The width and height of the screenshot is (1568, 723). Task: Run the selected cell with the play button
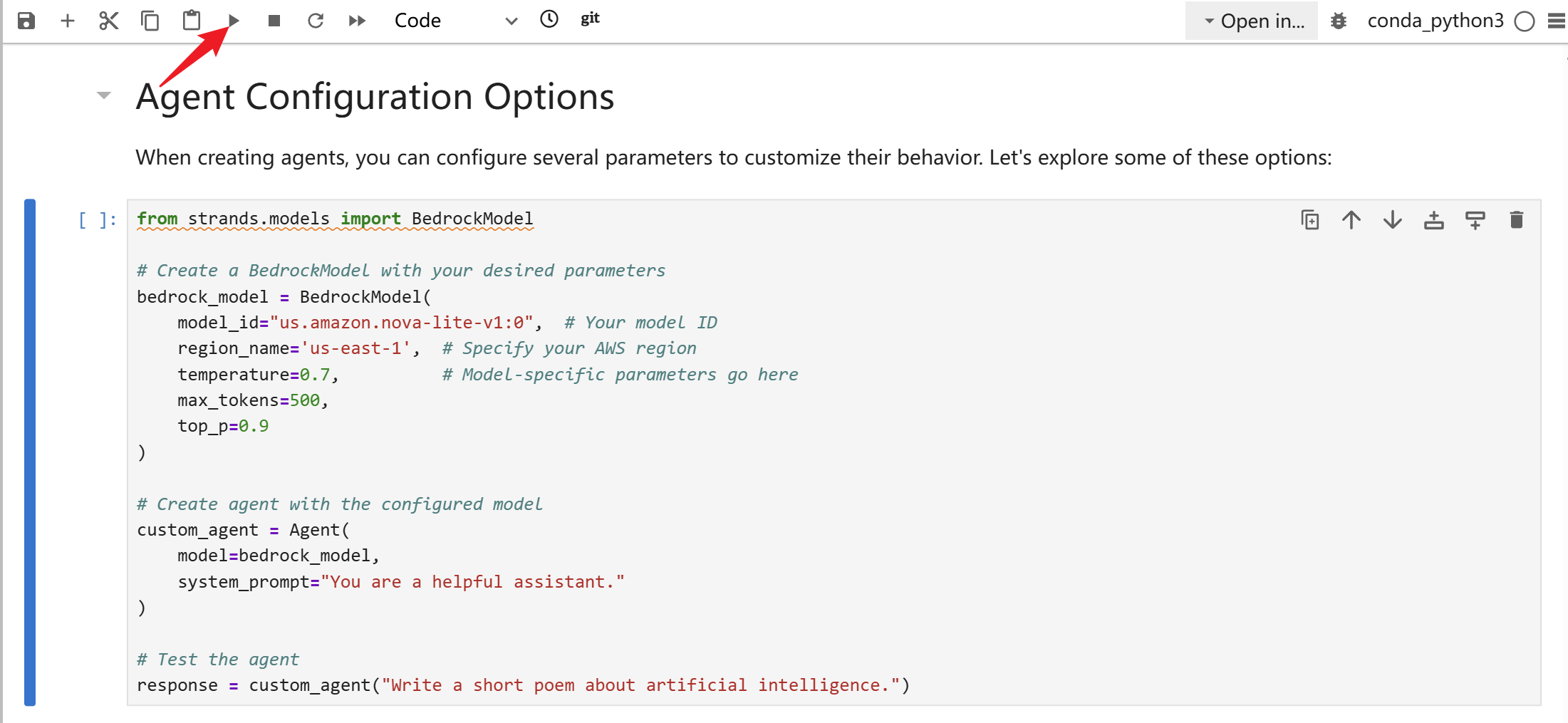pos(234,21)
